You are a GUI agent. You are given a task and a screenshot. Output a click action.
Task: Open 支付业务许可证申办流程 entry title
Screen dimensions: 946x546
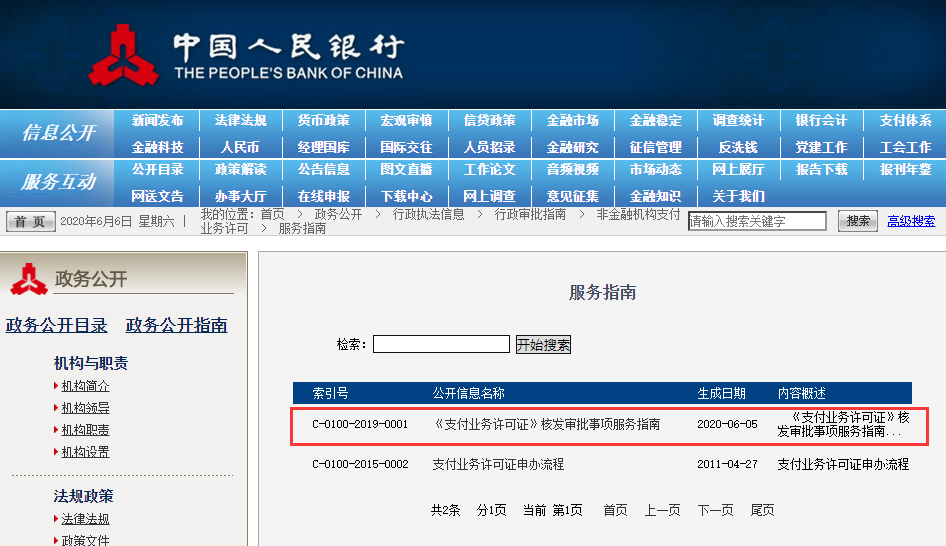498,464
